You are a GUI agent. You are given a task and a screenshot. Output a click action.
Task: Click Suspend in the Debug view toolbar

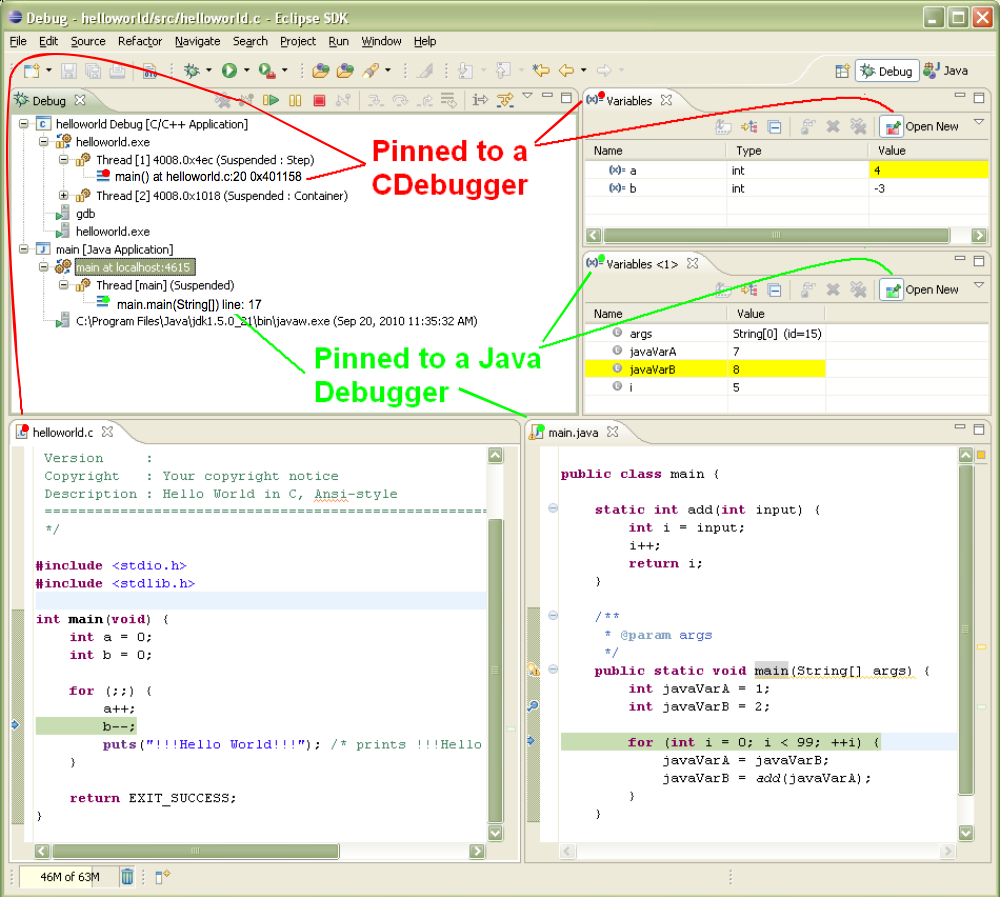[295, 100]
